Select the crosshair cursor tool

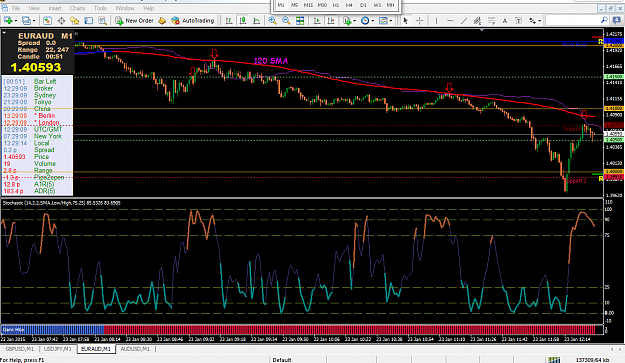[420, 21]
